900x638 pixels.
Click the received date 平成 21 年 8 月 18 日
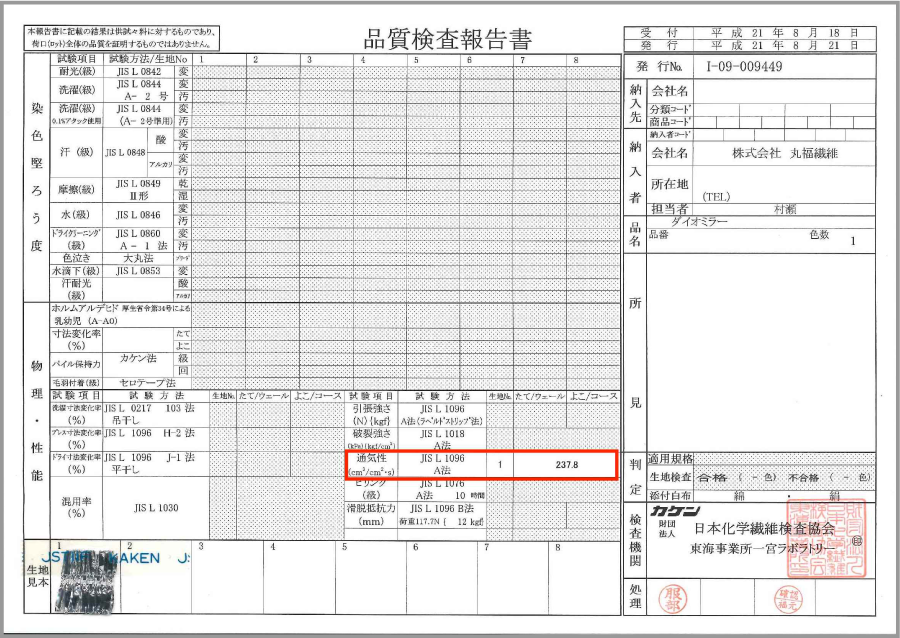click(784, 33)
